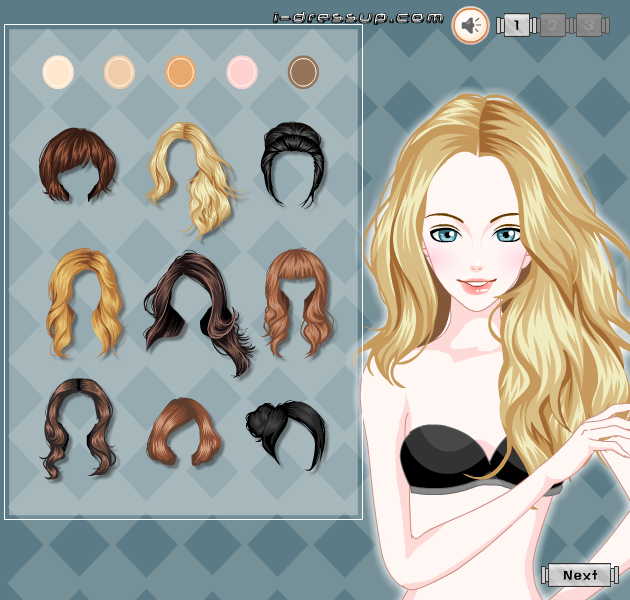Choose the long wavy blonde side-swept hairstyle
The width and height of the screenshot is (630, 600).
tap(192, 179)
